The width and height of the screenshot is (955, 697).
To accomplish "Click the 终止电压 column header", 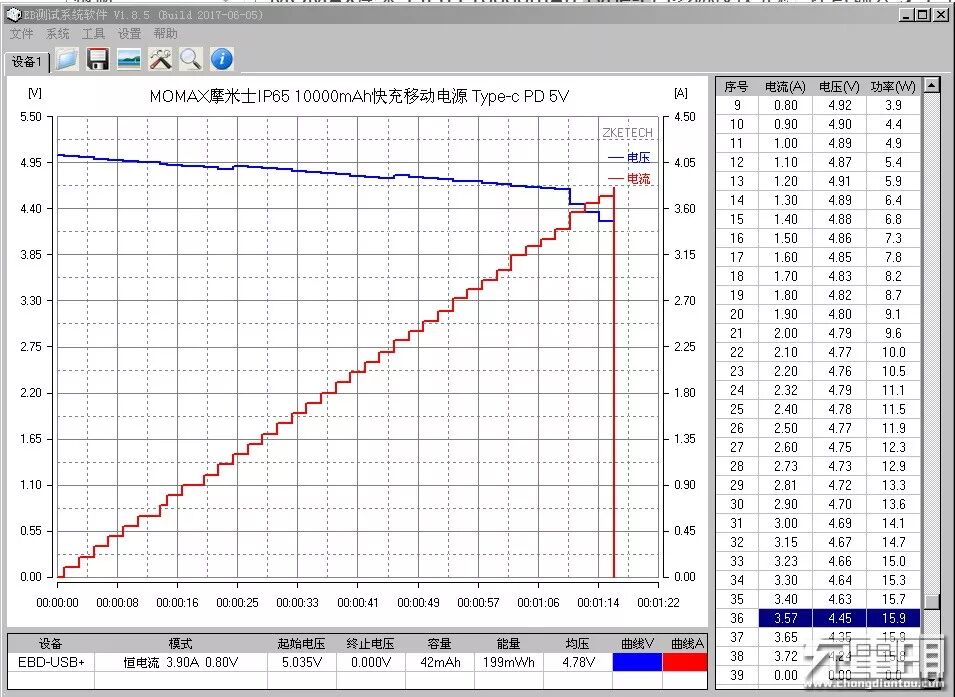I will [370, 643].
